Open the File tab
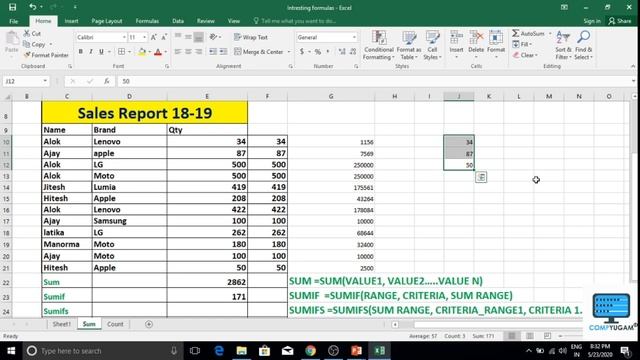The height and width of the screenshot is (360, 640). (13, 21)
